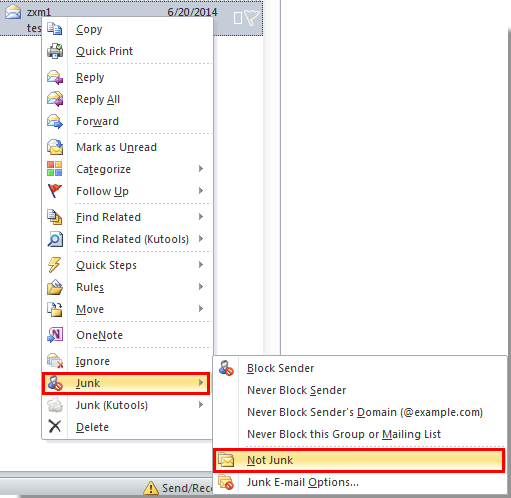Viewport: 511px width, 498px height.
Task: Click the Quick Print printer icon
Action: pos(55,51)
